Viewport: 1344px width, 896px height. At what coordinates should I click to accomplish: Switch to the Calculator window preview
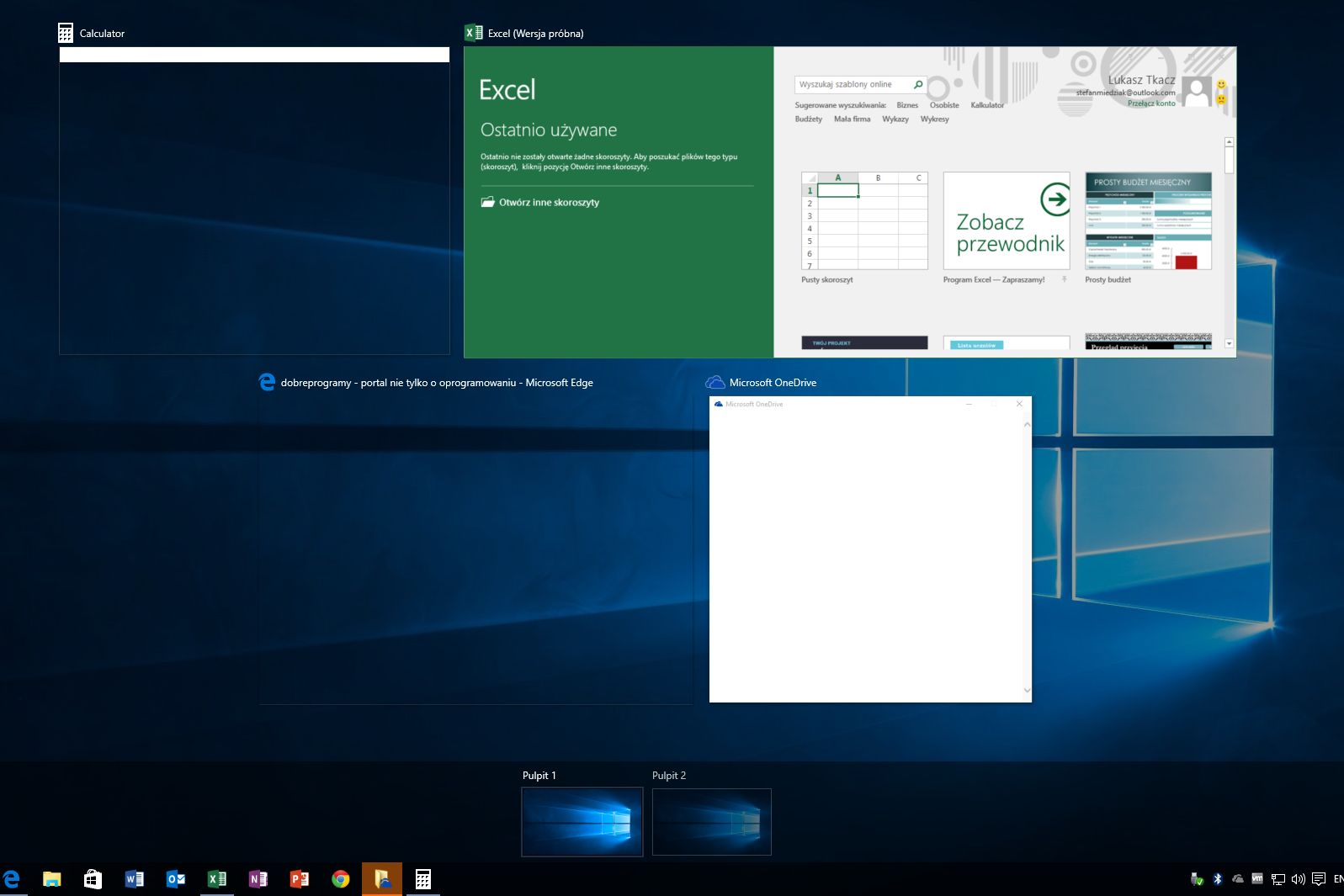point(254,200)
